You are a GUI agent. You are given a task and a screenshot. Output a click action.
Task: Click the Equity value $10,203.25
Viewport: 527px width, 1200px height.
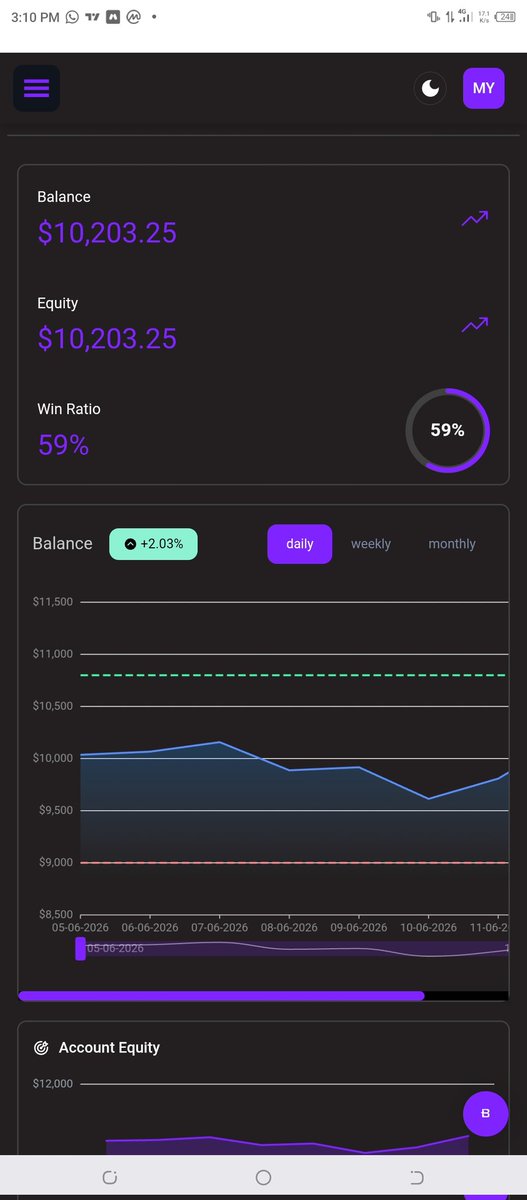(x=107, y=339)
